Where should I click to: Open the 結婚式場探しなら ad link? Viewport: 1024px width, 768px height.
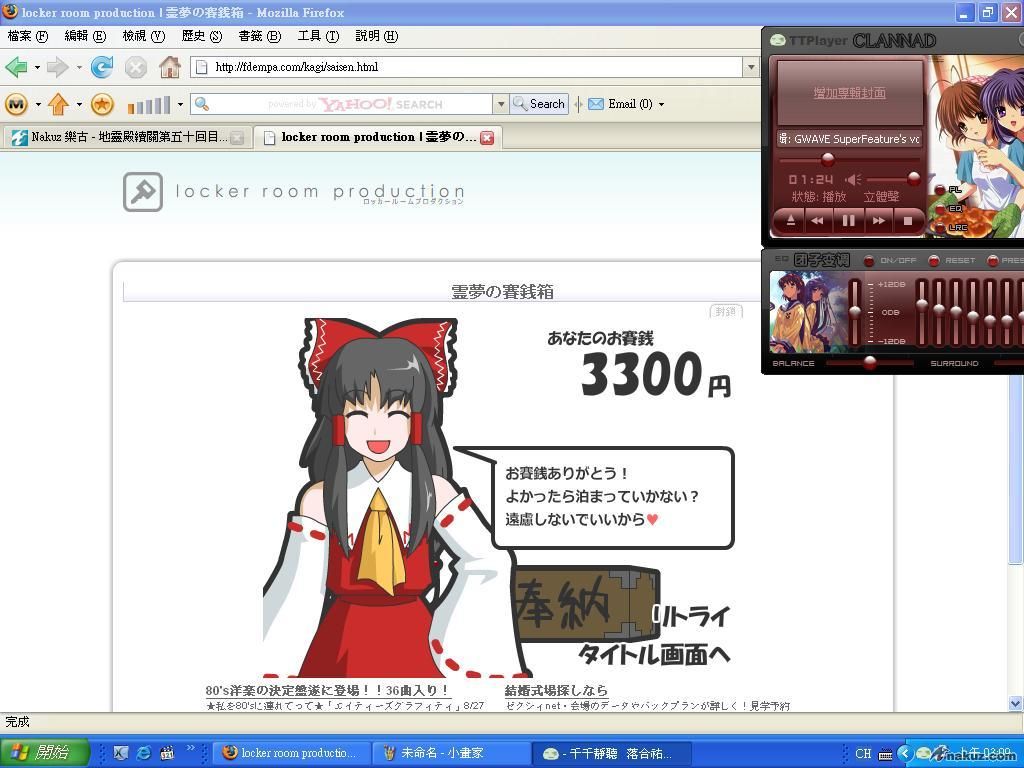pos(556,690)
